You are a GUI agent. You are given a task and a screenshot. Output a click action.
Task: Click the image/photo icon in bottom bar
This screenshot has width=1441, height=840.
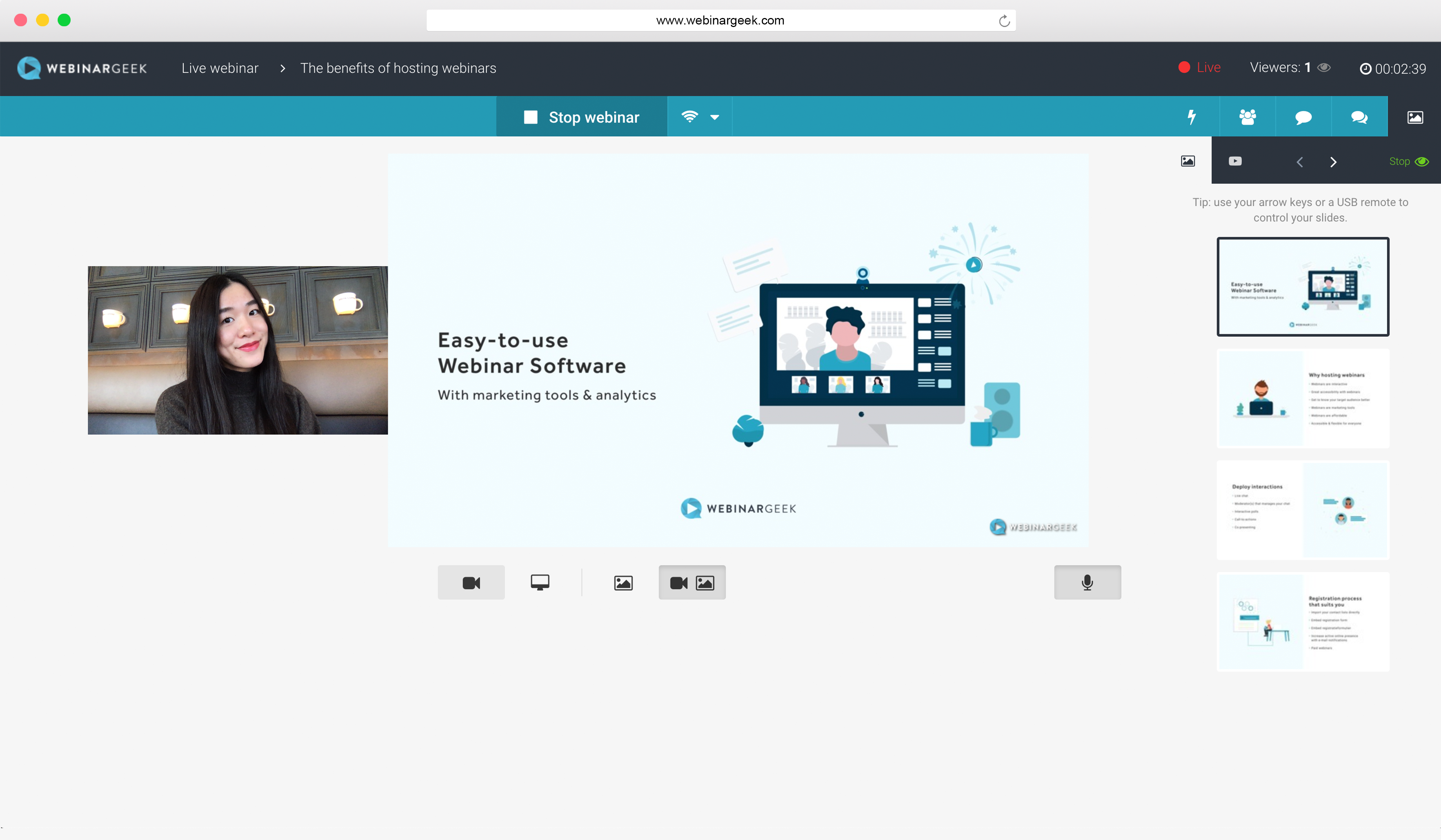(x=622, y=582)
